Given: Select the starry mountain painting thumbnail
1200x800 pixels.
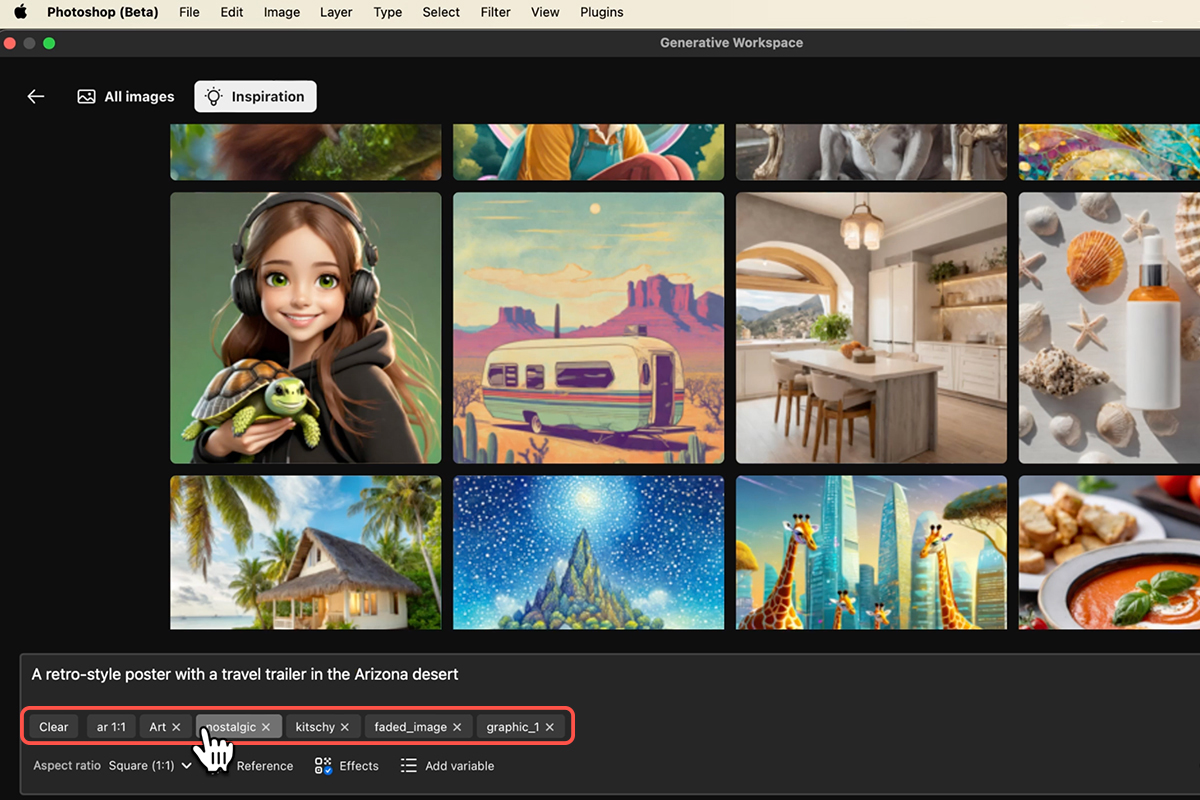Looking at the screenshot, I should pos(589,552).
